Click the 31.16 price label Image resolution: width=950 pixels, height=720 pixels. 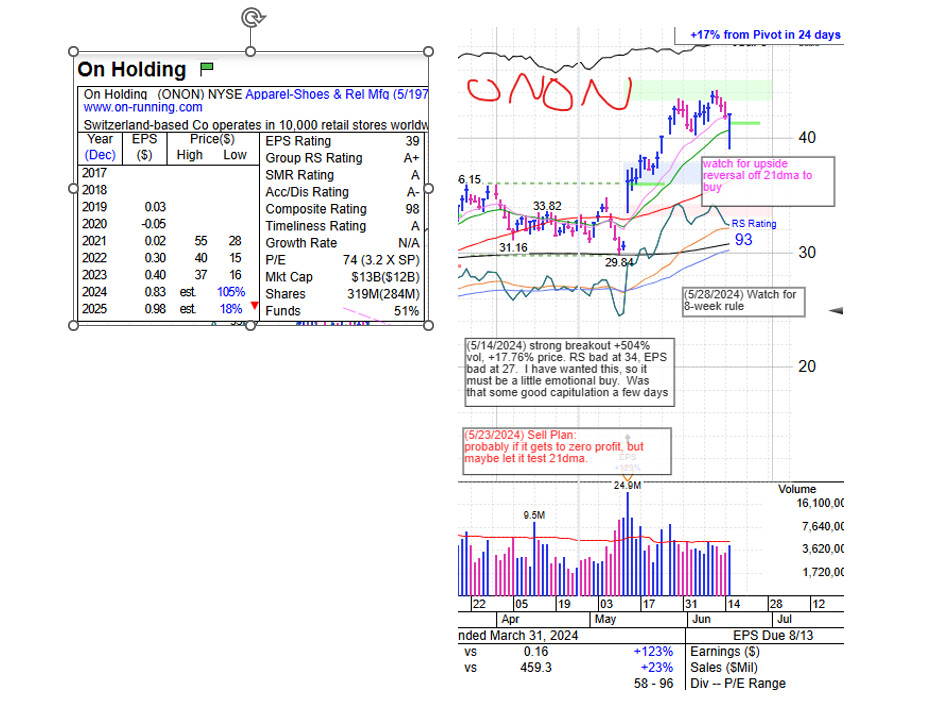pos(513,247)
